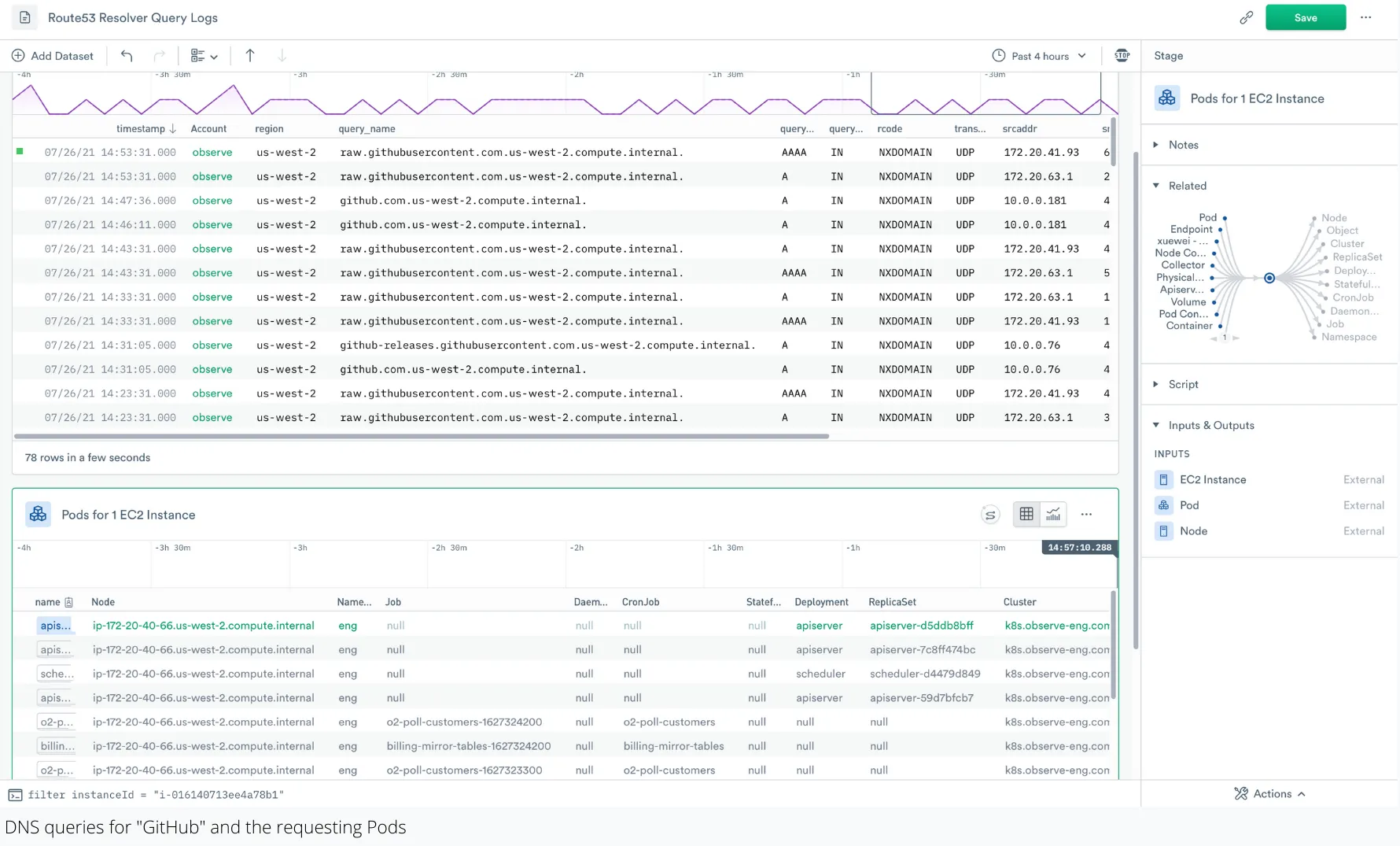1400x846 pixels.
Task: Redo the last undone action
Action: (x=159, y=56)
